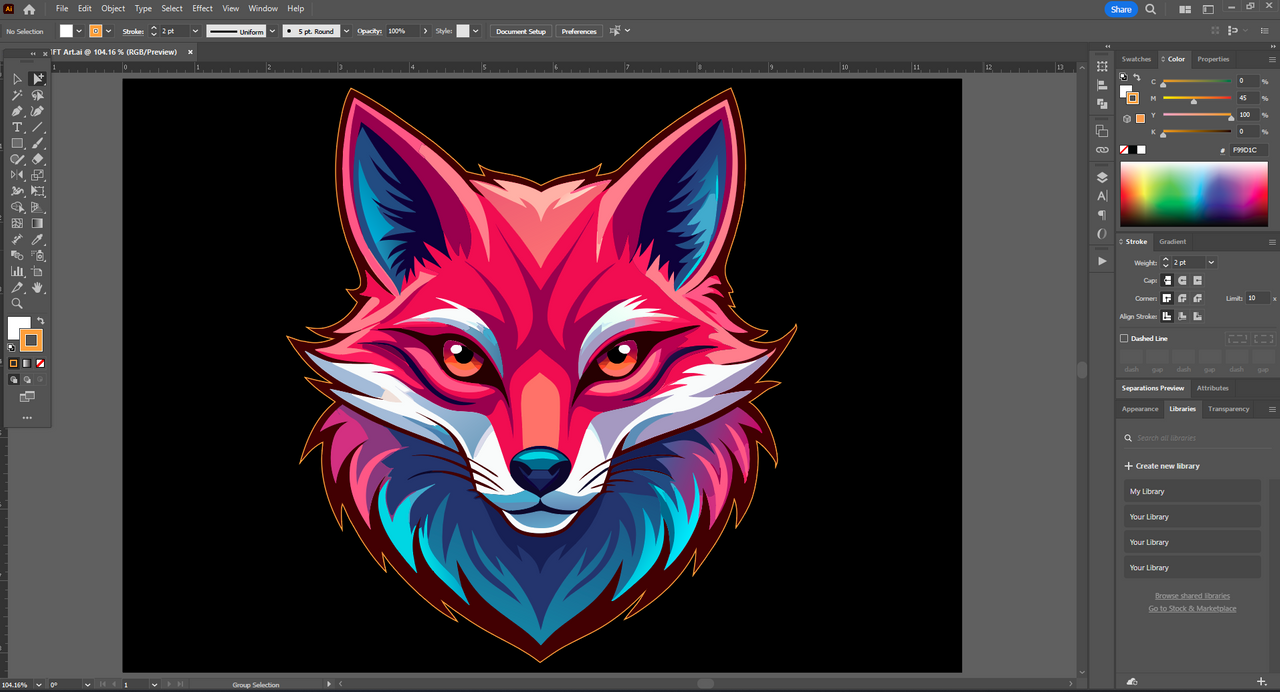Open the search magnifier in top bar
The height and width of the screenshot is (692, 1280).
pyautogui.click(x=1151, y=9)
